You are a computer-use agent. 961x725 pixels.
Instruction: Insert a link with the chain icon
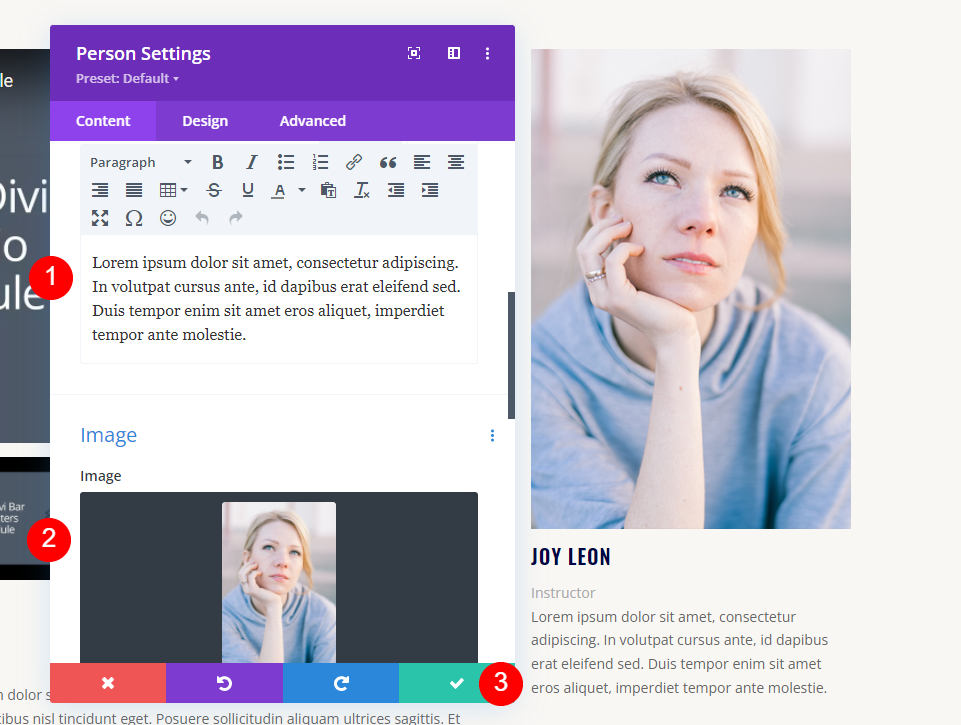354,162
